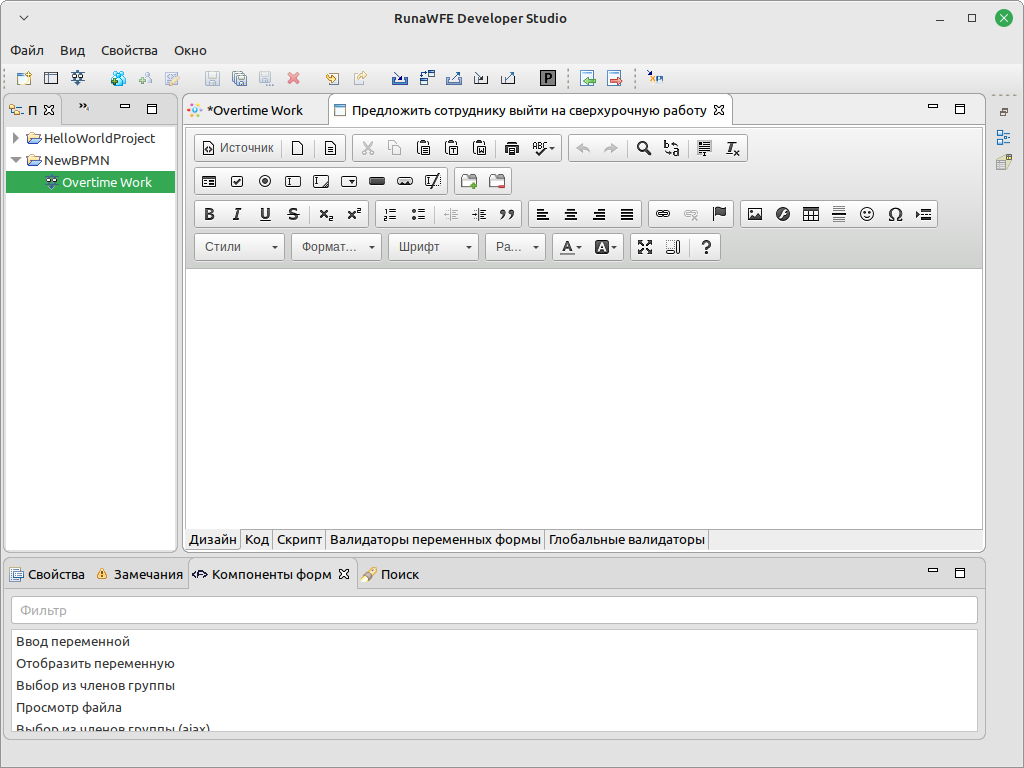Align text to the left
Screen dimensions: 1024x768
click(543, 214)
